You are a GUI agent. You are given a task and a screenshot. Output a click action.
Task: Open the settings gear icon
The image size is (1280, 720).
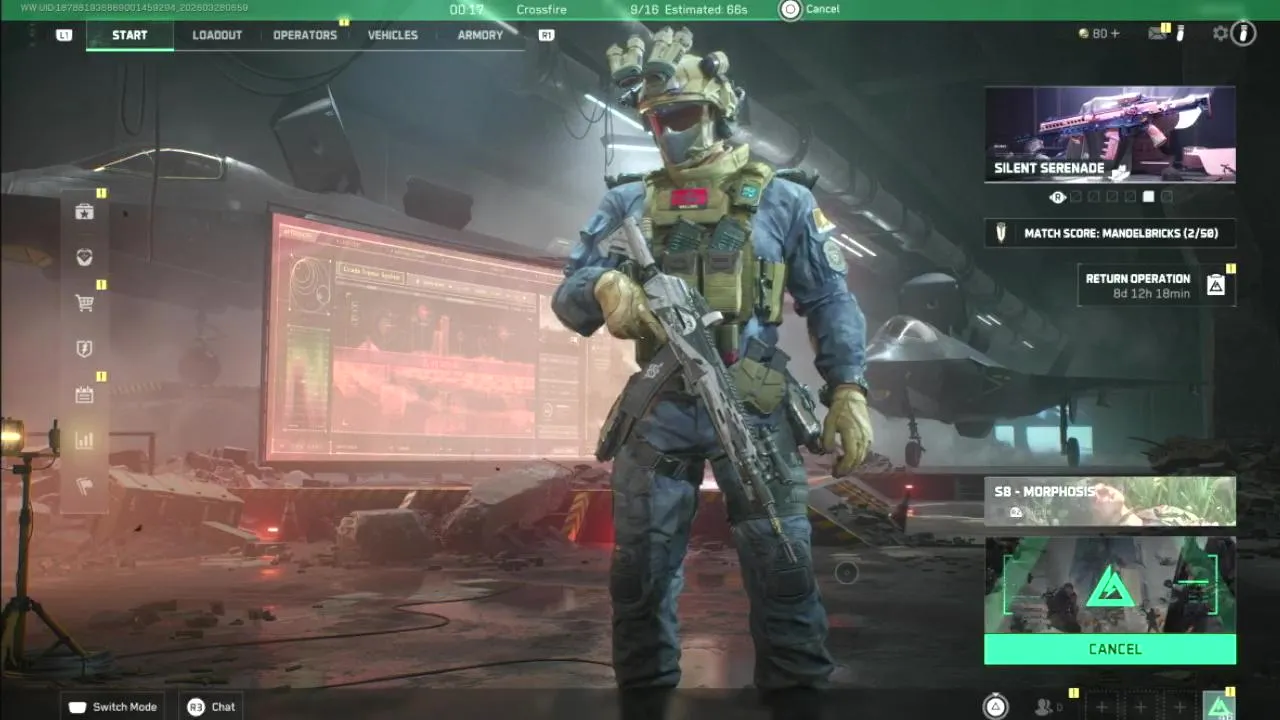tap(1220, 33)
